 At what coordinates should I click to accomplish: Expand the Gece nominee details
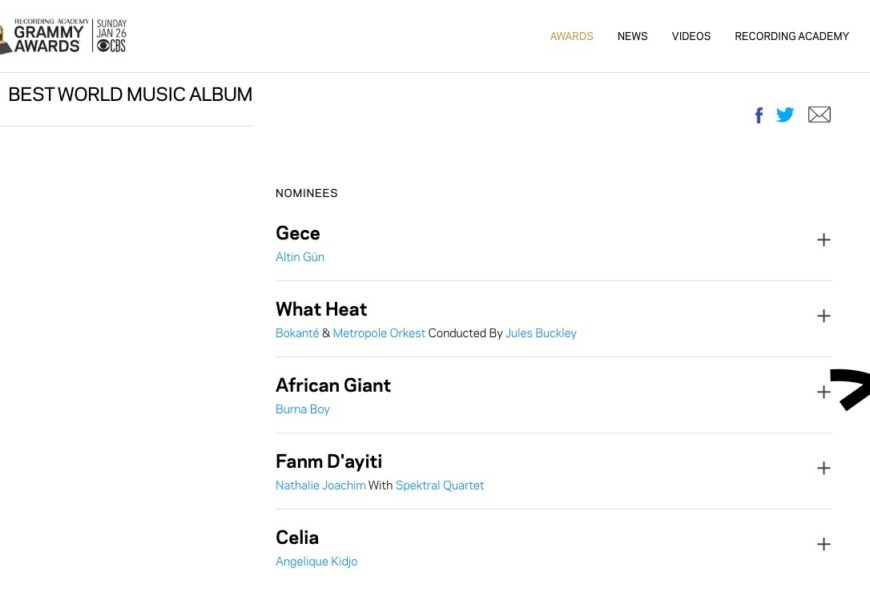coord(823,240)
